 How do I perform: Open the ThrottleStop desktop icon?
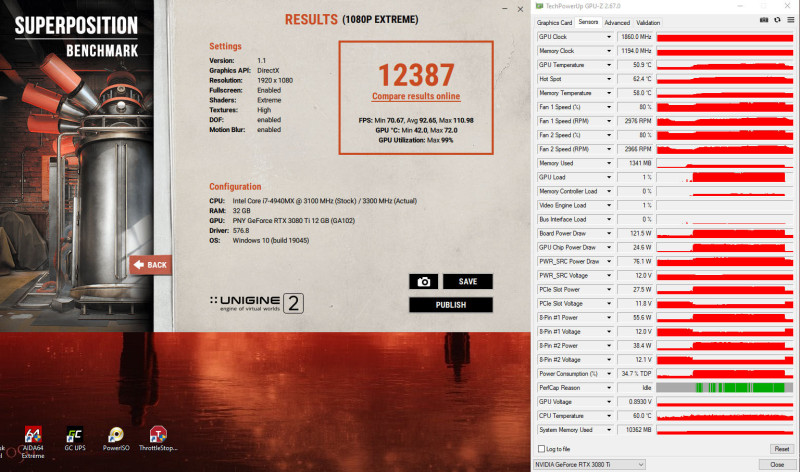[x=158, y=439]
